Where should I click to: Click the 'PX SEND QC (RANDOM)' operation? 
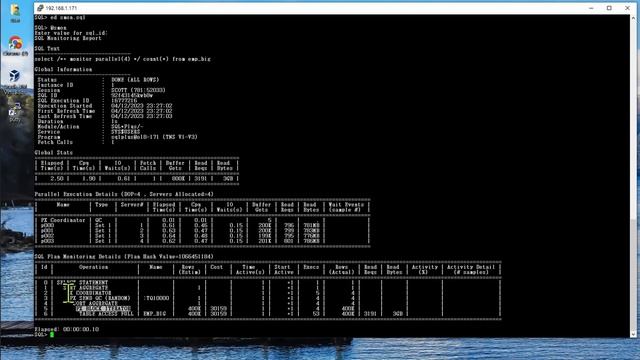point(100,298)
